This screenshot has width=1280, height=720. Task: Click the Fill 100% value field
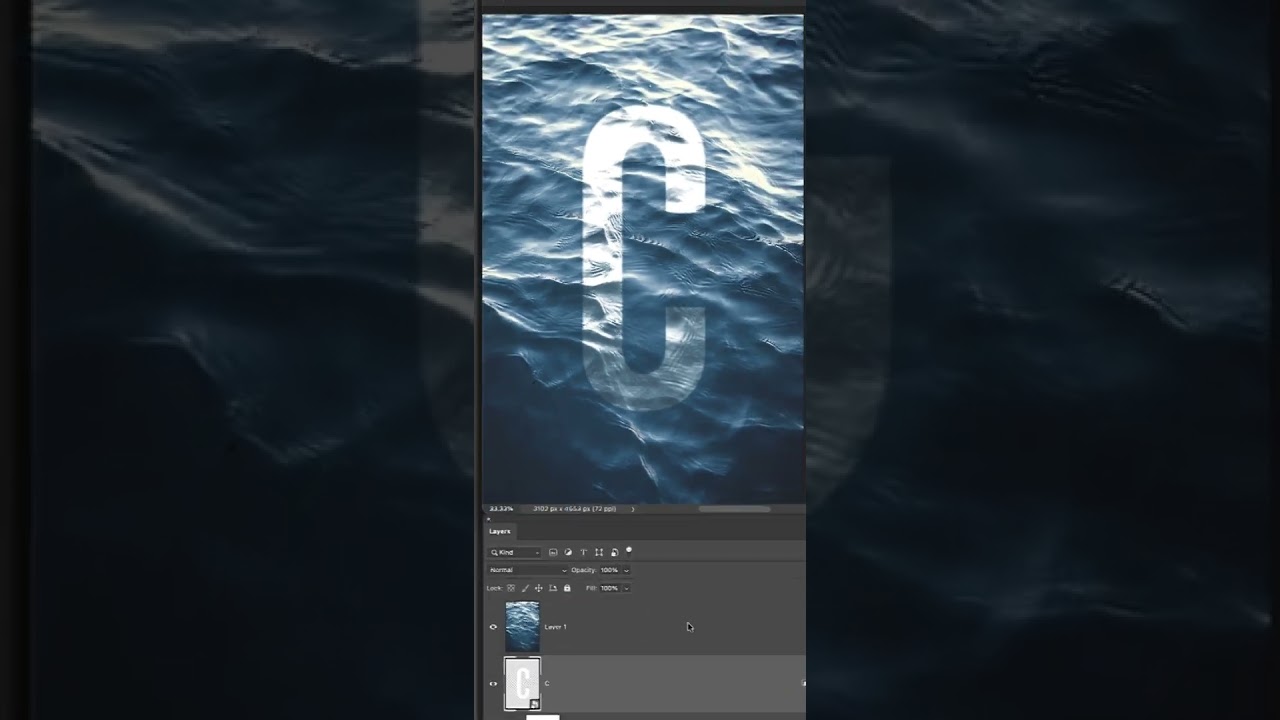pos(609,588)
